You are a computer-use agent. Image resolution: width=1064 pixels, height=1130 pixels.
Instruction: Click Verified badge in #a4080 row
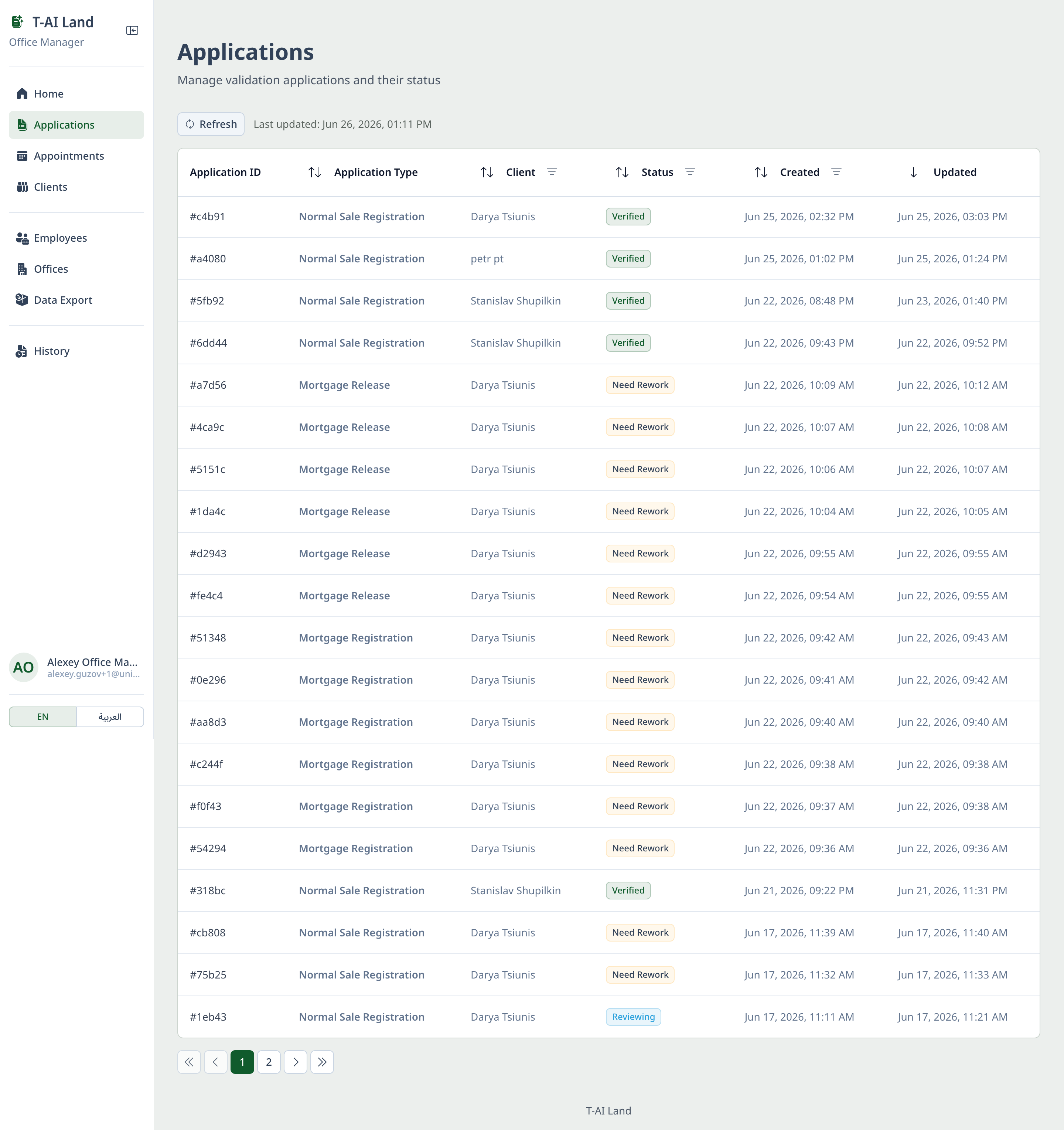pyautogui.click(x=628, y=259)
